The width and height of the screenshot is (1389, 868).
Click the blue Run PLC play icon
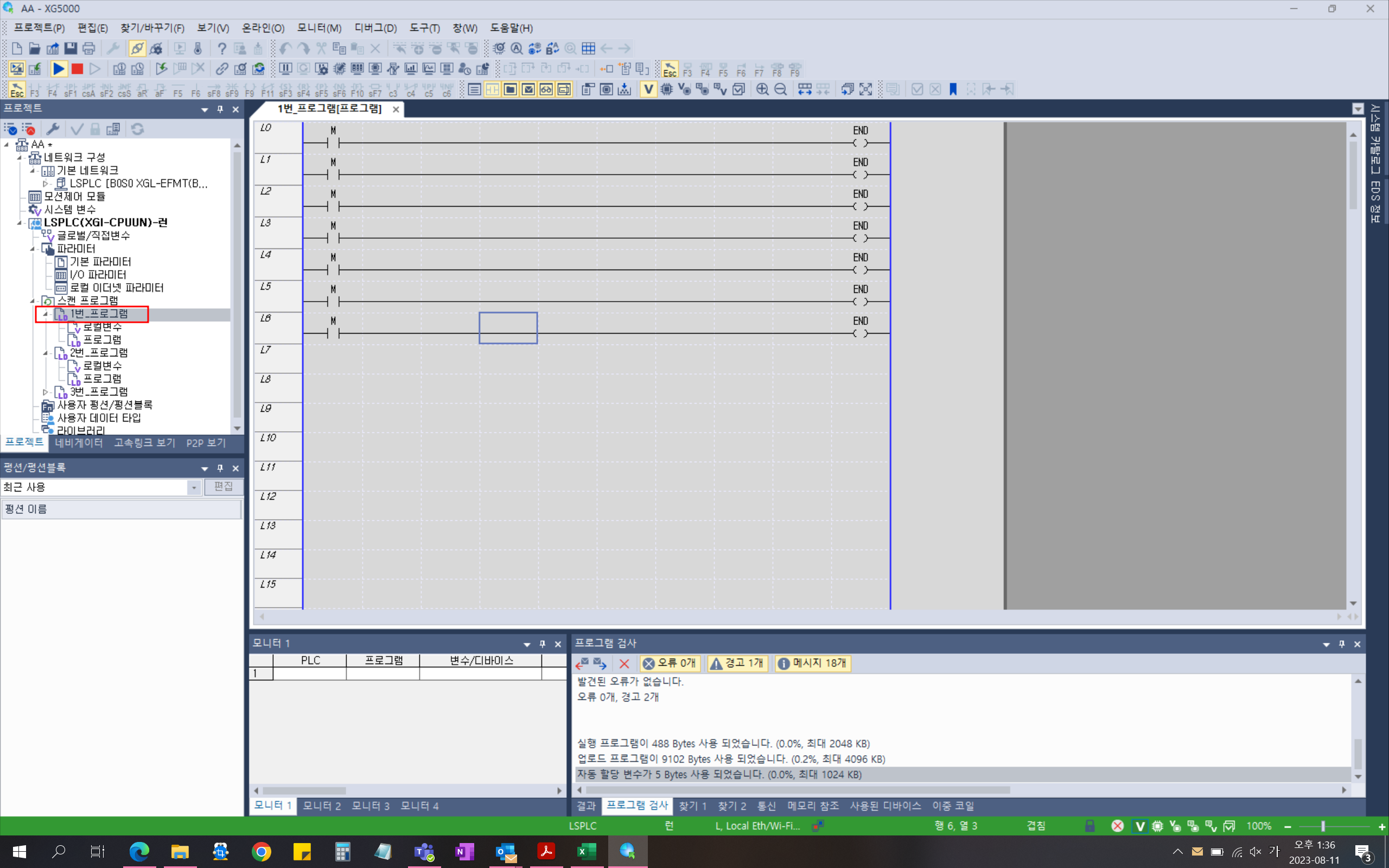point(59,69)
